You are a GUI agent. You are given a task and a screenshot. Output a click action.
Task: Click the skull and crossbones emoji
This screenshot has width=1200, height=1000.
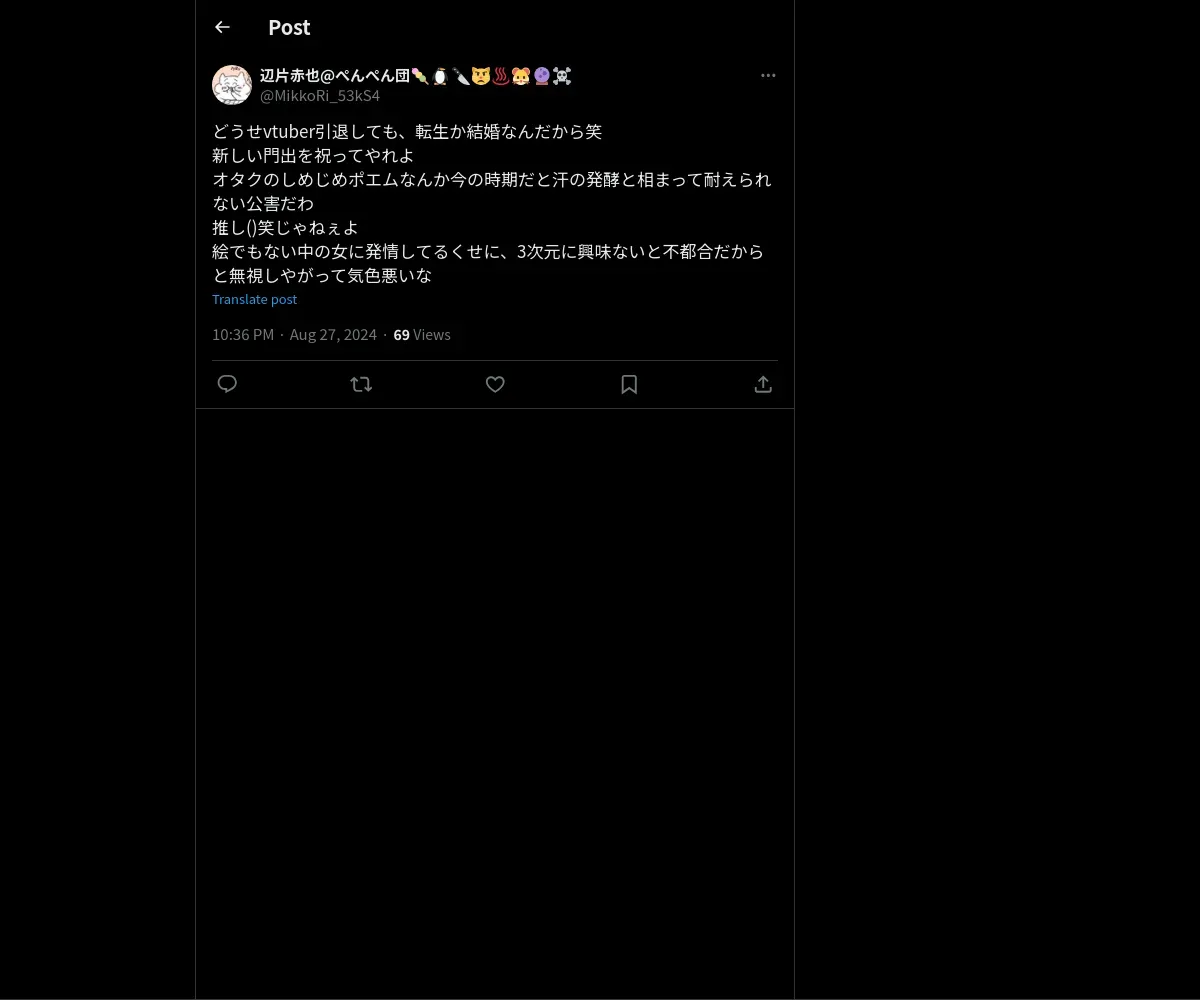pos(561,75)
